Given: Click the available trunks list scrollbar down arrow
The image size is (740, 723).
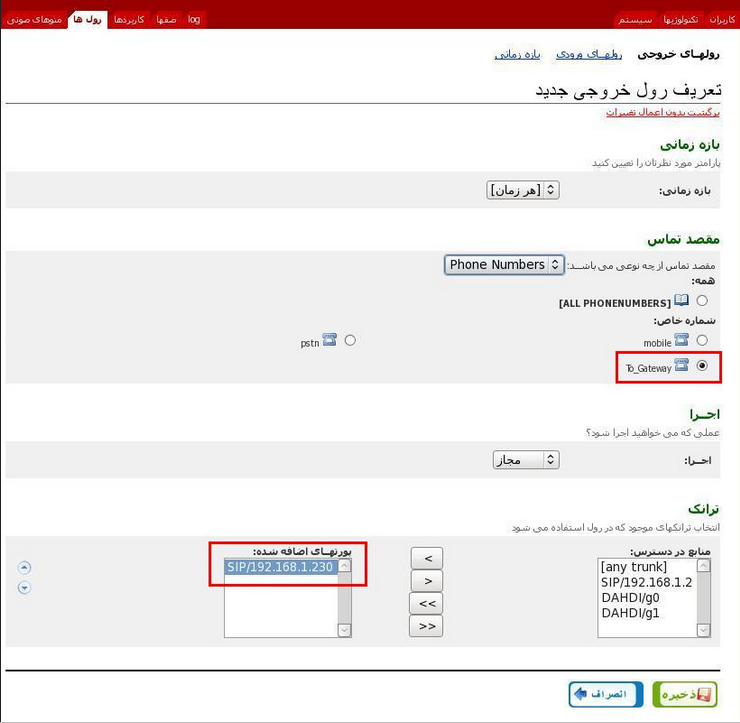Looking at the screenshot, I should [703, 630].
